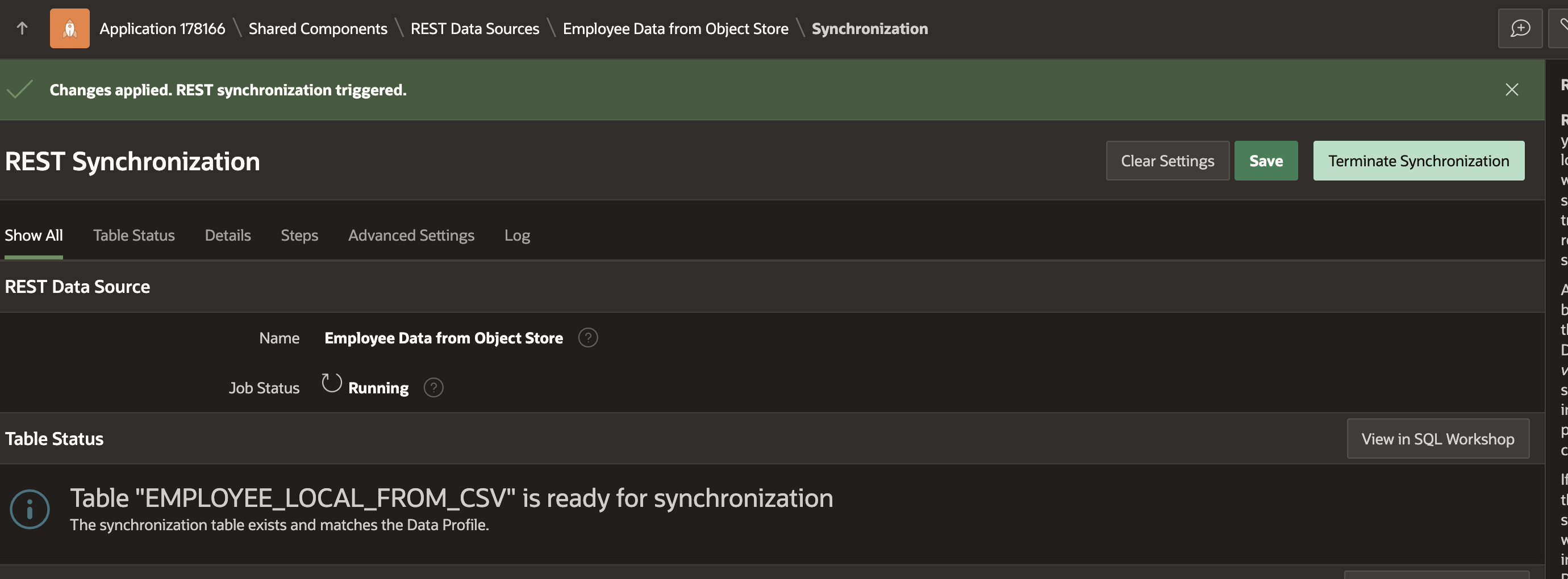Click help icon next to Name field
The height and width of the screenshot is (579, 1568).
tap(587, 338)
